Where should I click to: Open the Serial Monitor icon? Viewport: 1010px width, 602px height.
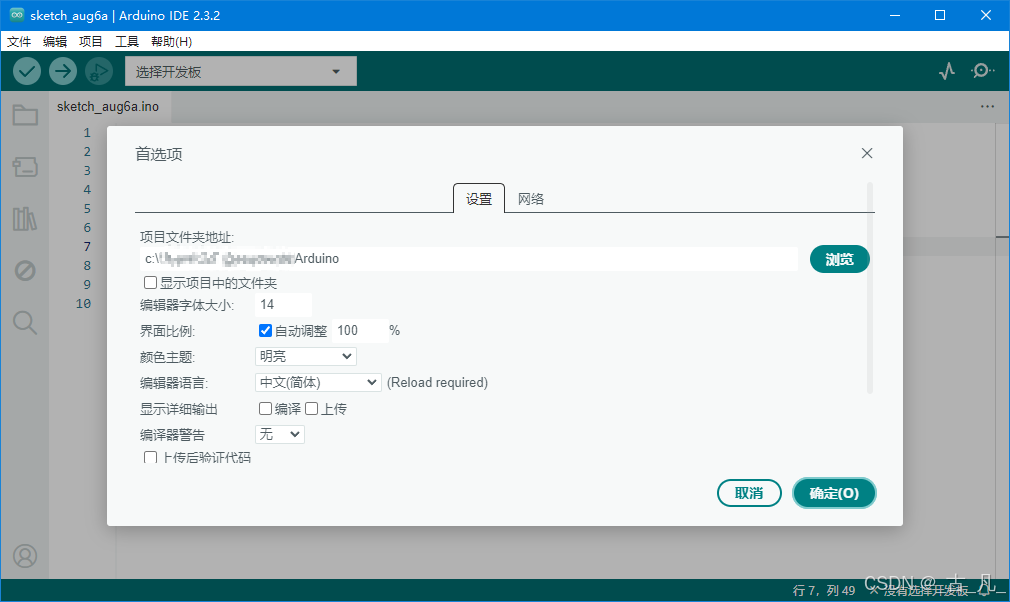click(x=982, y=71)
